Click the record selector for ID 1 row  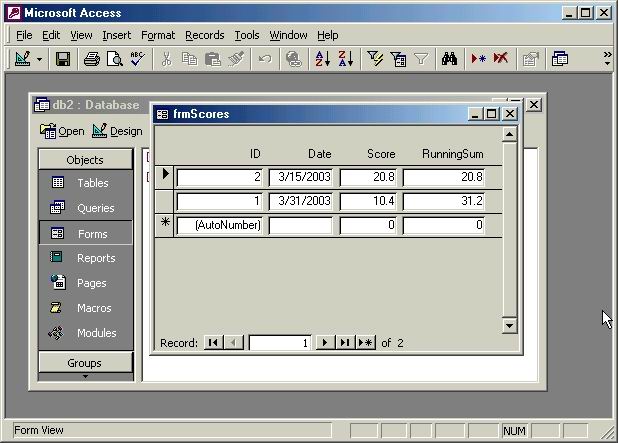pos(164,201)
